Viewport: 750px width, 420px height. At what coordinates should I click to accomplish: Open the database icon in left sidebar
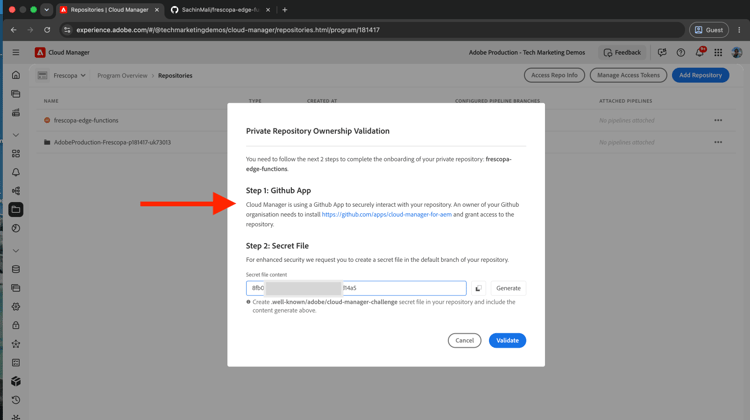pos(16,269)
